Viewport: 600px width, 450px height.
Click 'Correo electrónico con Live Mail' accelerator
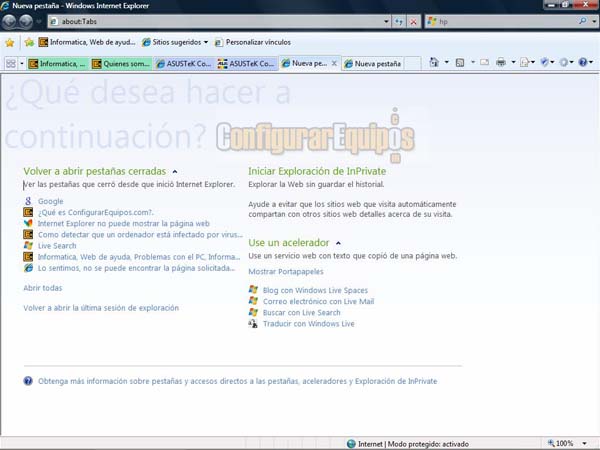click(x=318, y=302)
